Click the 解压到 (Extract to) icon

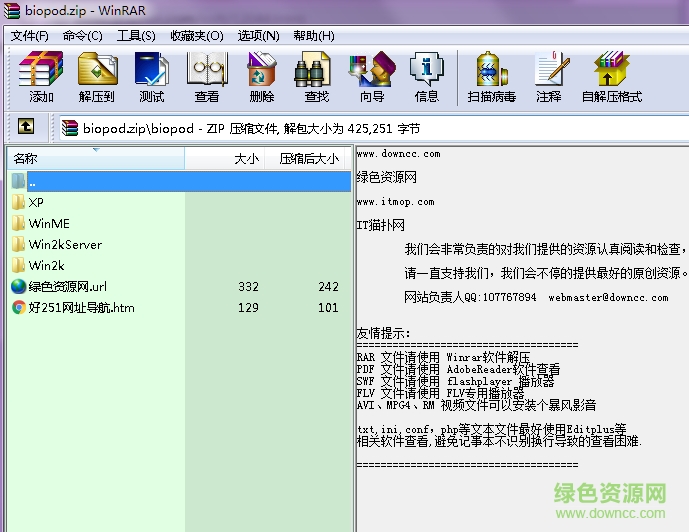[x=97, y=69]
